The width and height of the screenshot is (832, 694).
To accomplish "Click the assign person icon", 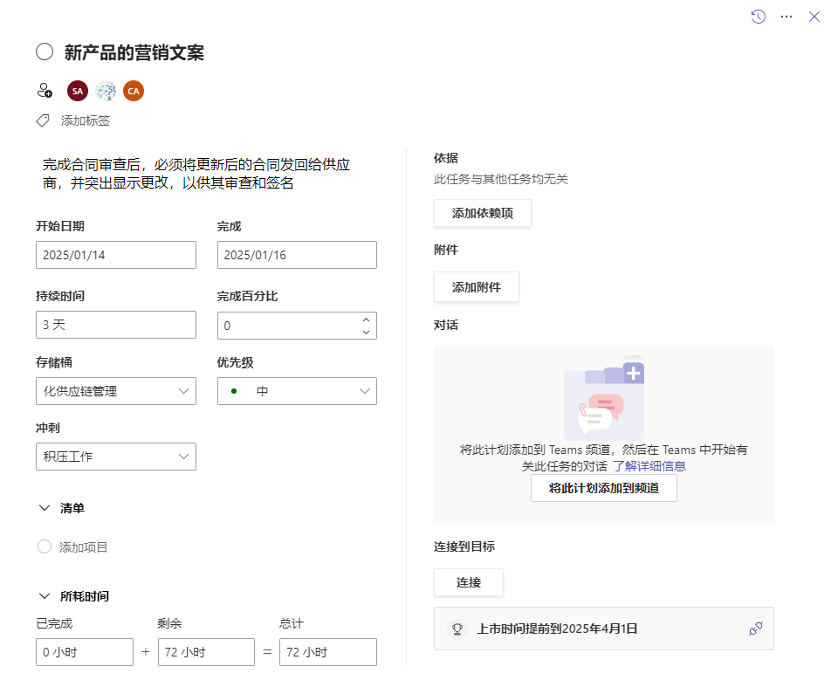I will coord(45,91).
